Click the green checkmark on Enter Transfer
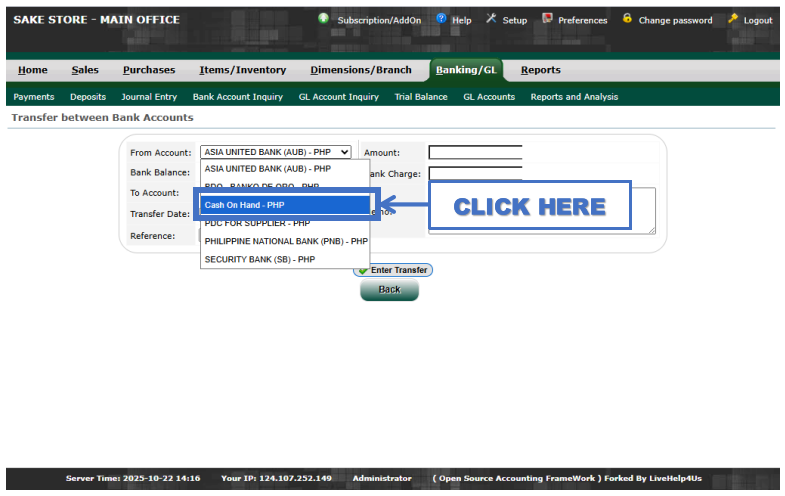The height and width of the screenshot is (496, 785). click(x=363, y=270)
